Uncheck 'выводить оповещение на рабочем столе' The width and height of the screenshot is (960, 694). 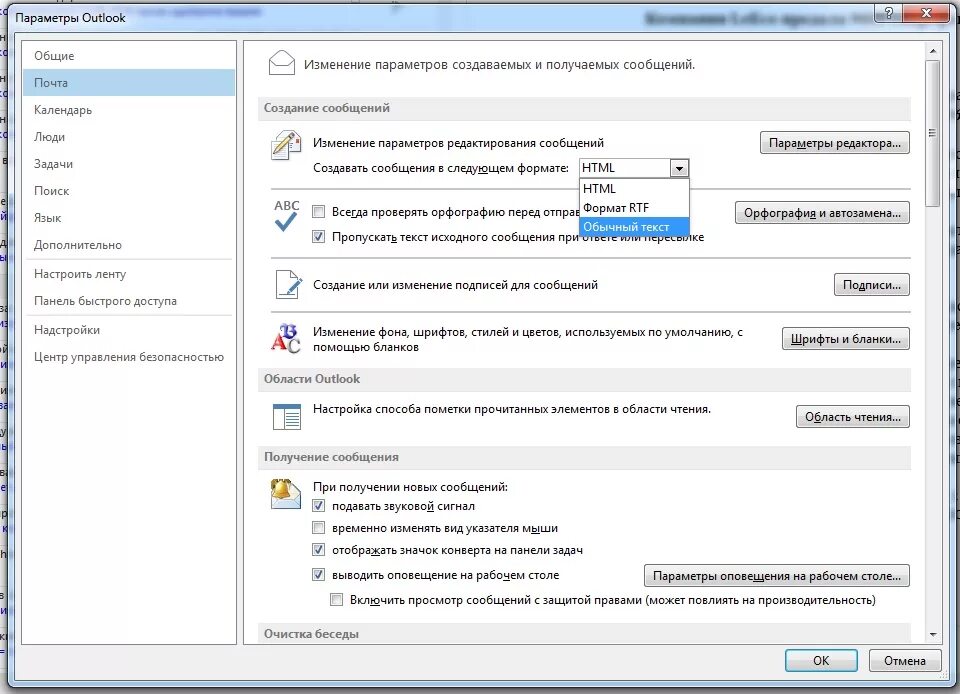(318, 575)
